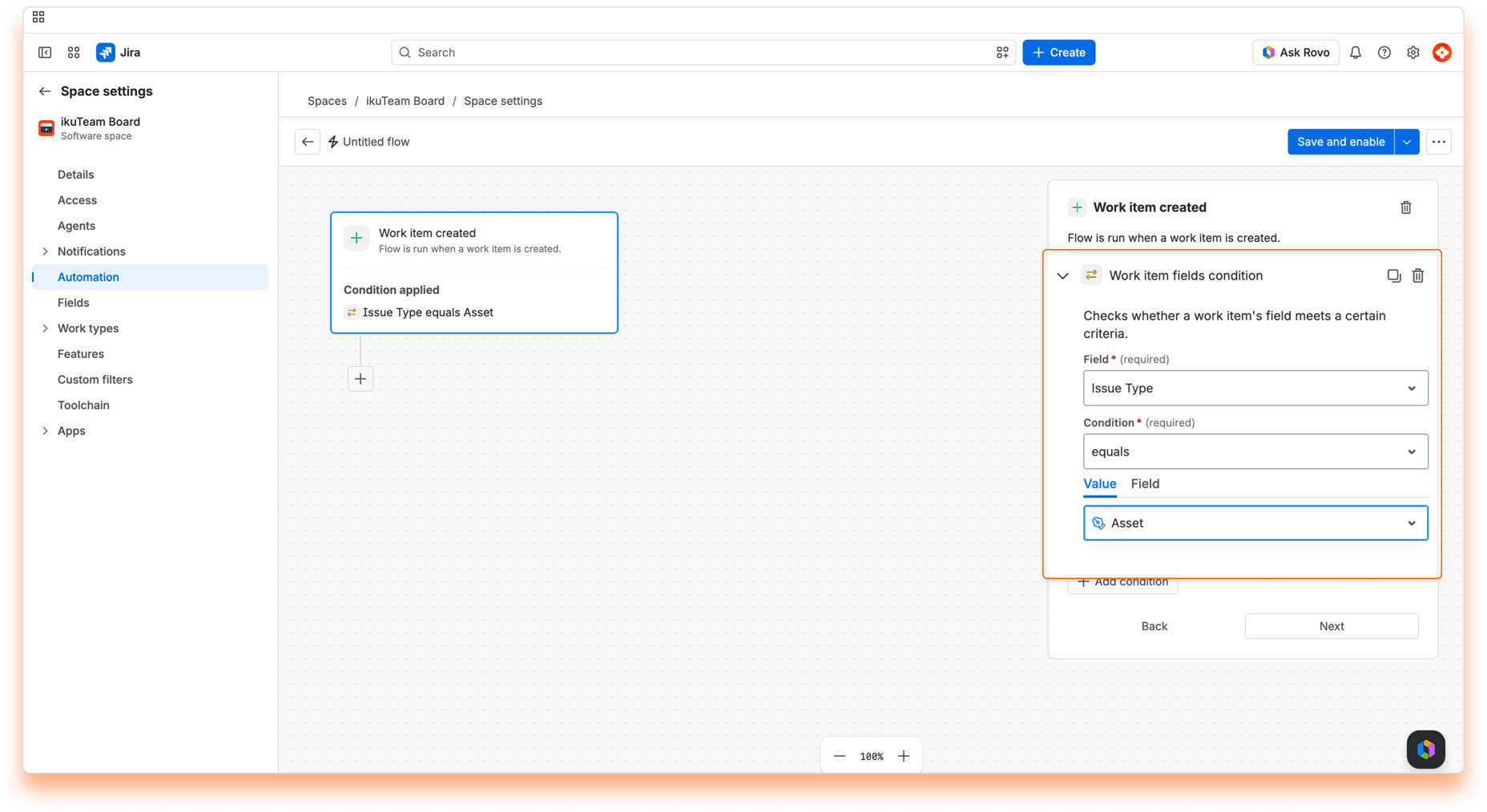This screenshot has width=1487, height=812.
Task: Expand Work types in sidebar
Action: [x=45, y=328]
